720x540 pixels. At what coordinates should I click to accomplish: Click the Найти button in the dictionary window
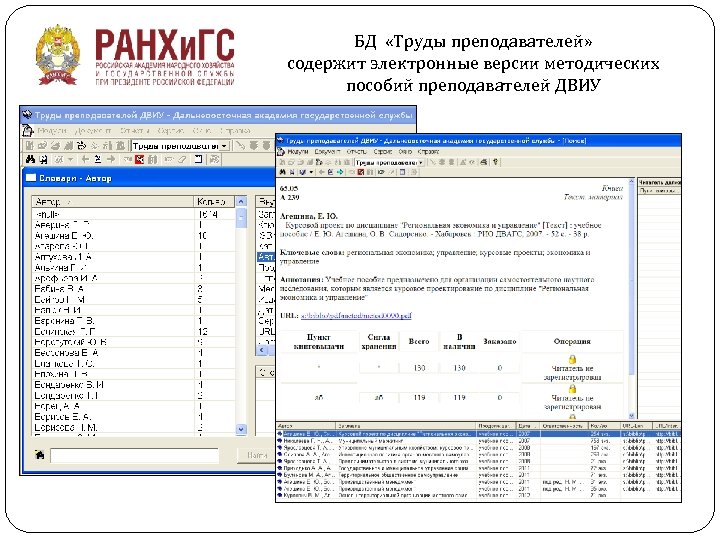click(x=256, y=455)
